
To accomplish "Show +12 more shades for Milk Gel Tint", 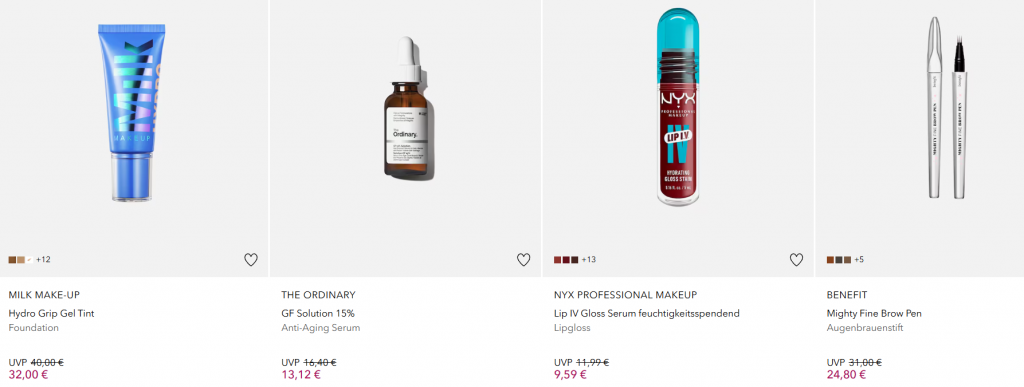I will pyautogui.click(x=43, y=260).
